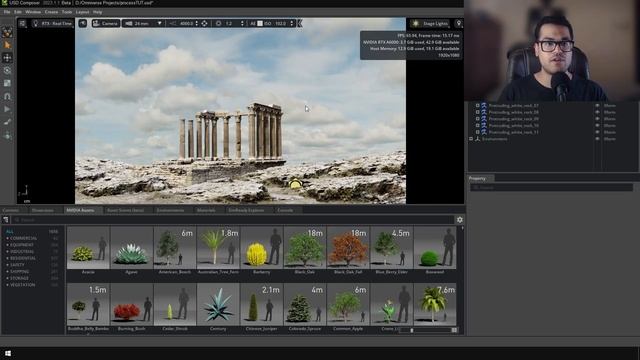Switch to the Materials tab
640x360 pixels.
pos(206,210)
